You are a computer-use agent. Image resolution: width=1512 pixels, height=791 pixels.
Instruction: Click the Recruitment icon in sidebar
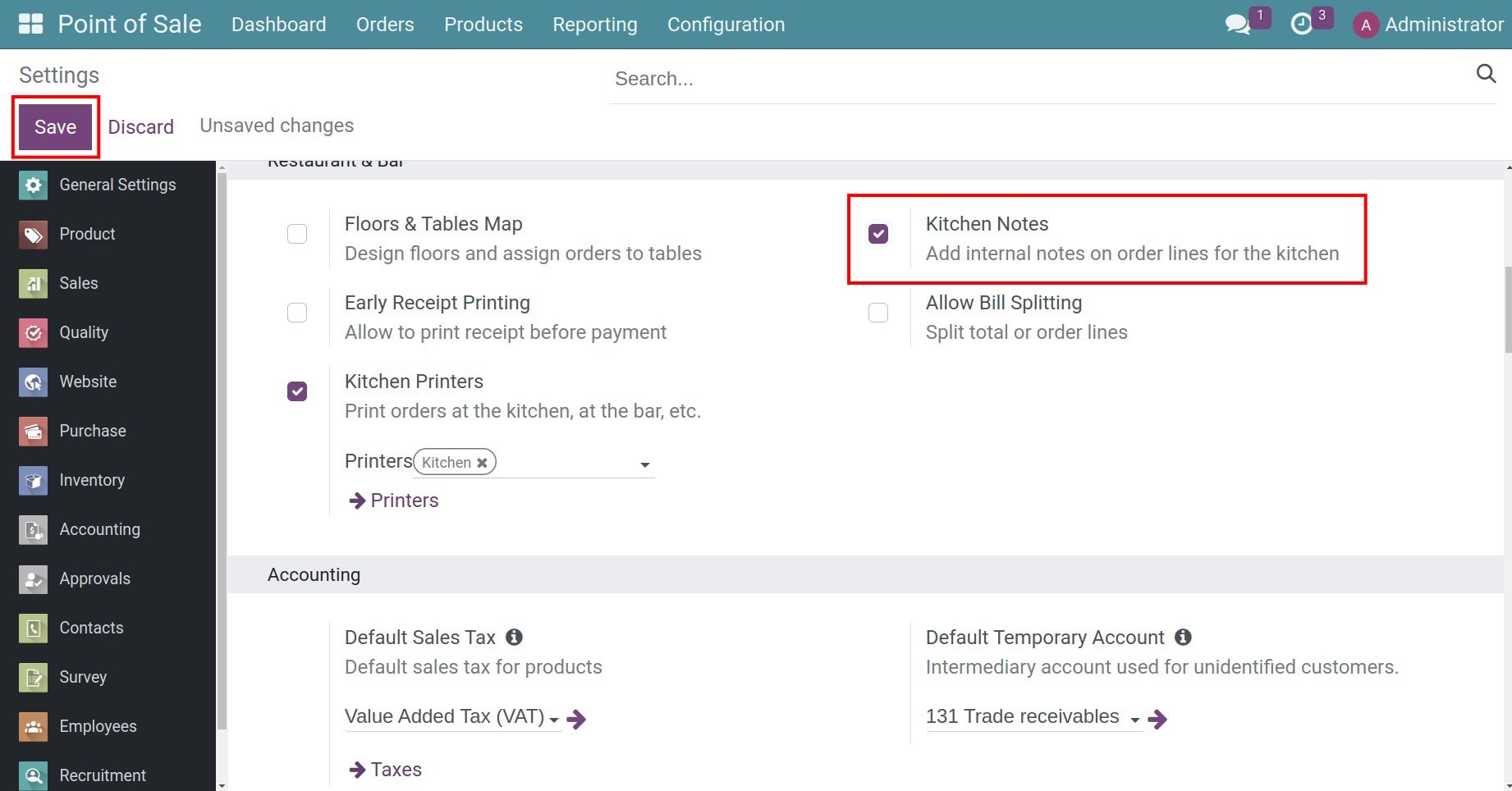(33, 775)
